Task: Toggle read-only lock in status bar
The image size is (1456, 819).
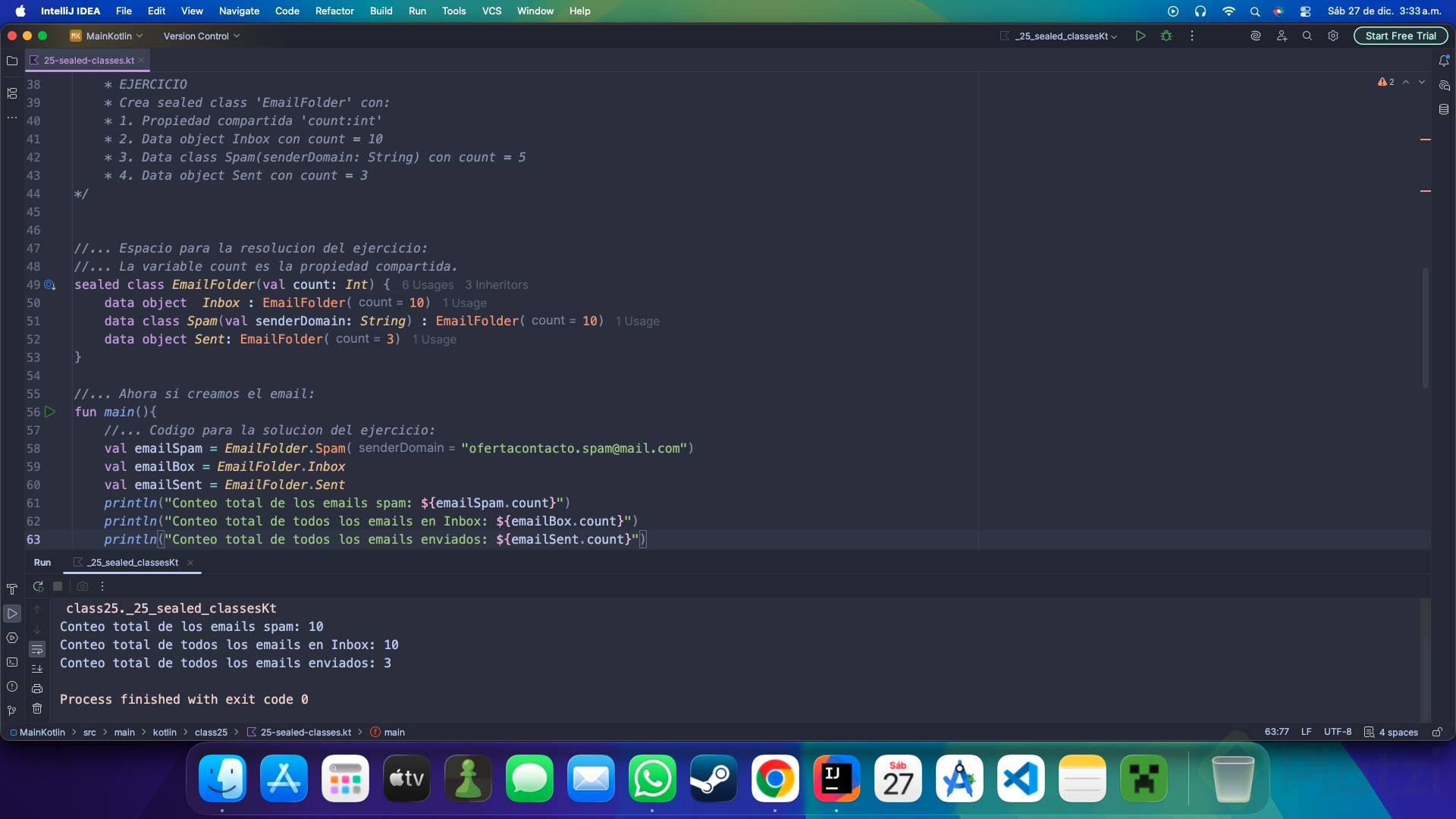Action: coord(1436,732)
